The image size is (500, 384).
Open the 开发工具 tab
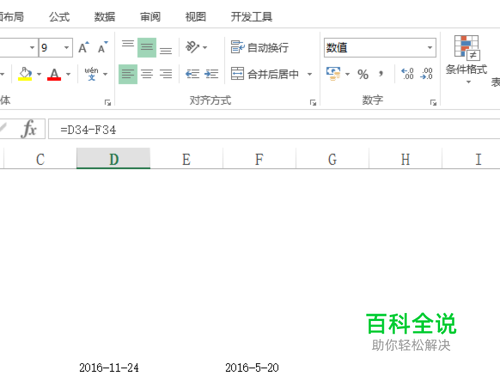(251, 17)
